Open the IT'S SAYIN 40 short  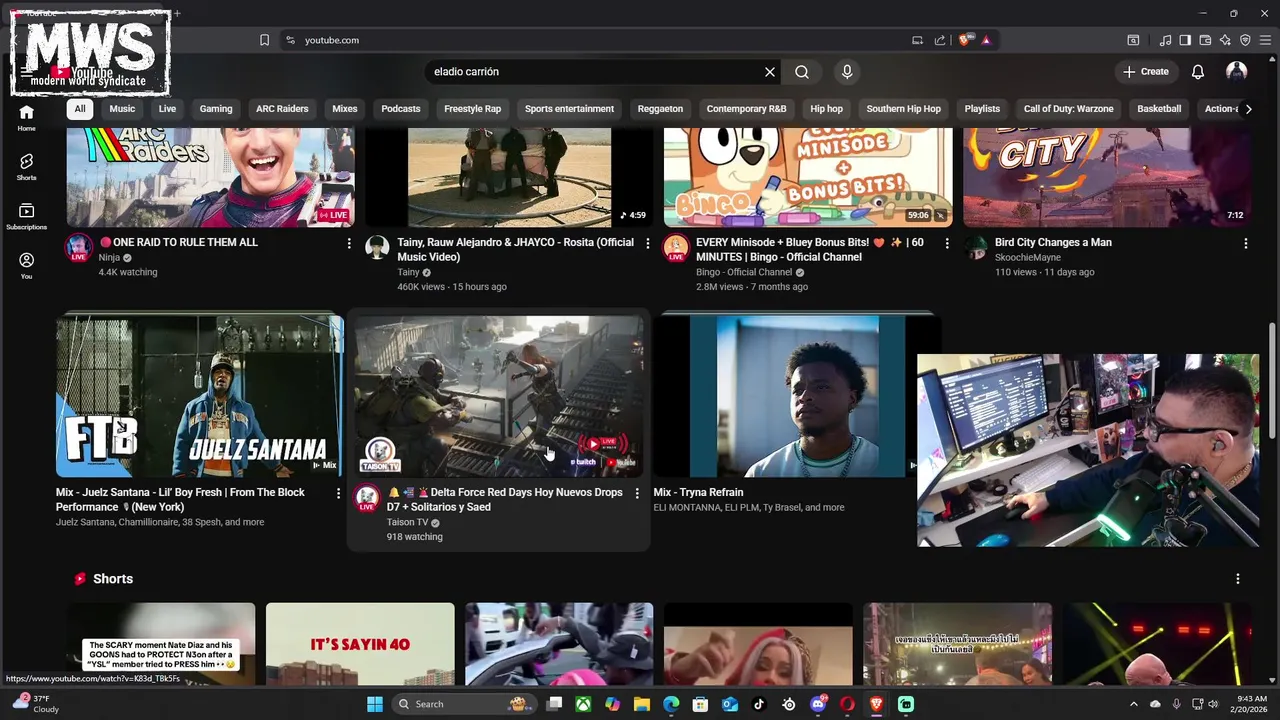360,644
